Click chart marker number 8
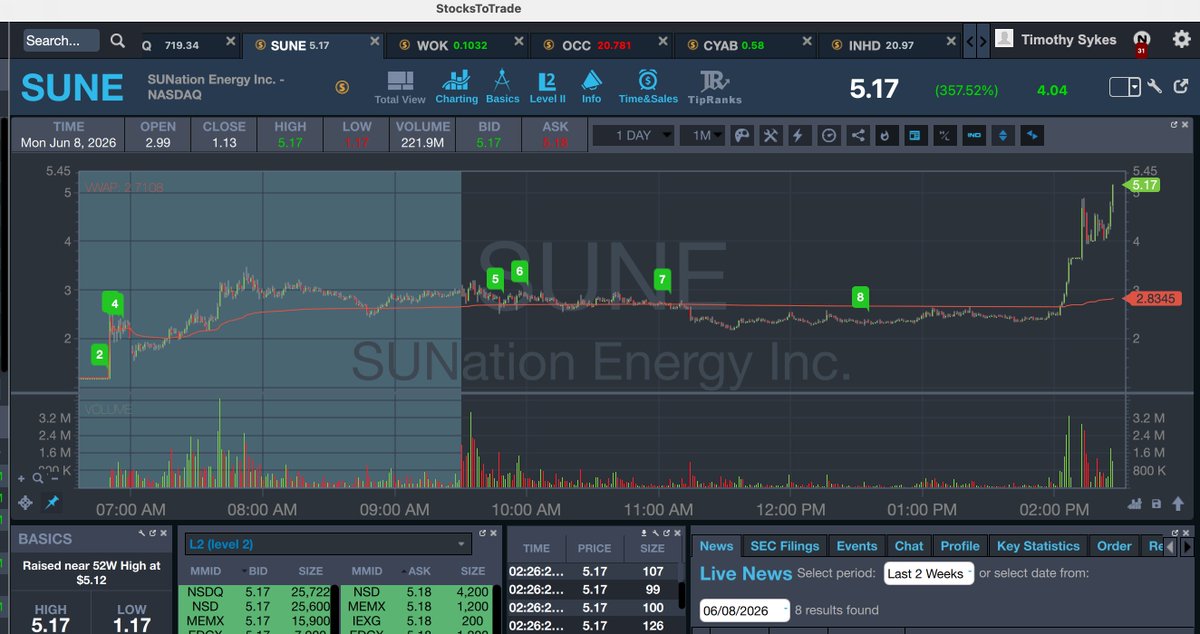Screen dimensions: 1200x634 pos(860,296)
